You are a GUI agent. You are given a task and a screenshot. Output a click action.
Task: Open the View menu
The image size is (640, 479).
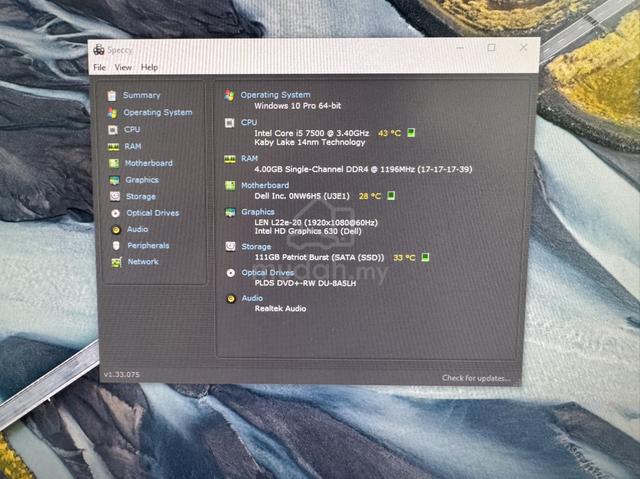[x=123, y=67]
